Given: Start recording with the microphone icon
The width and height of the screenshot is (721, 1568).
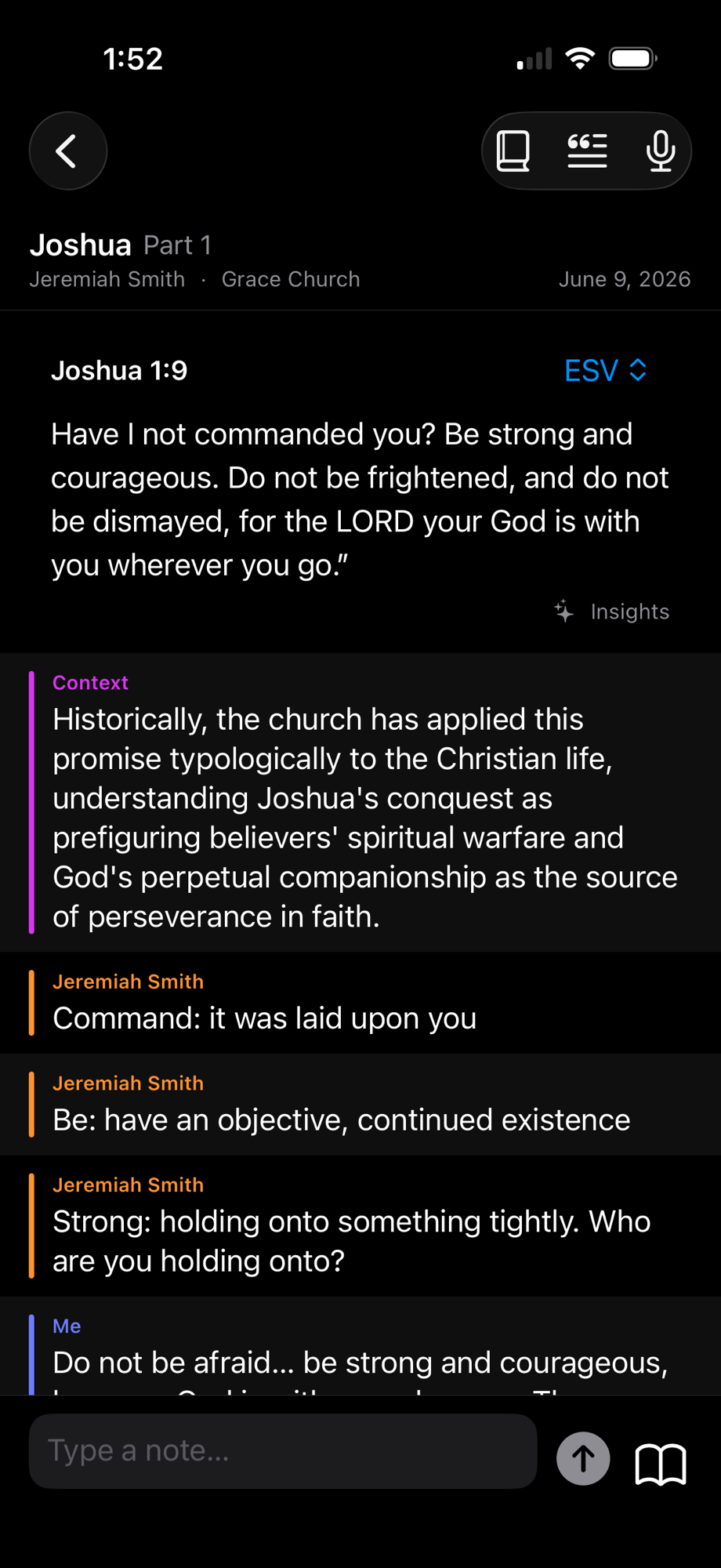Looking at the screenshot, I should point(661,151).
